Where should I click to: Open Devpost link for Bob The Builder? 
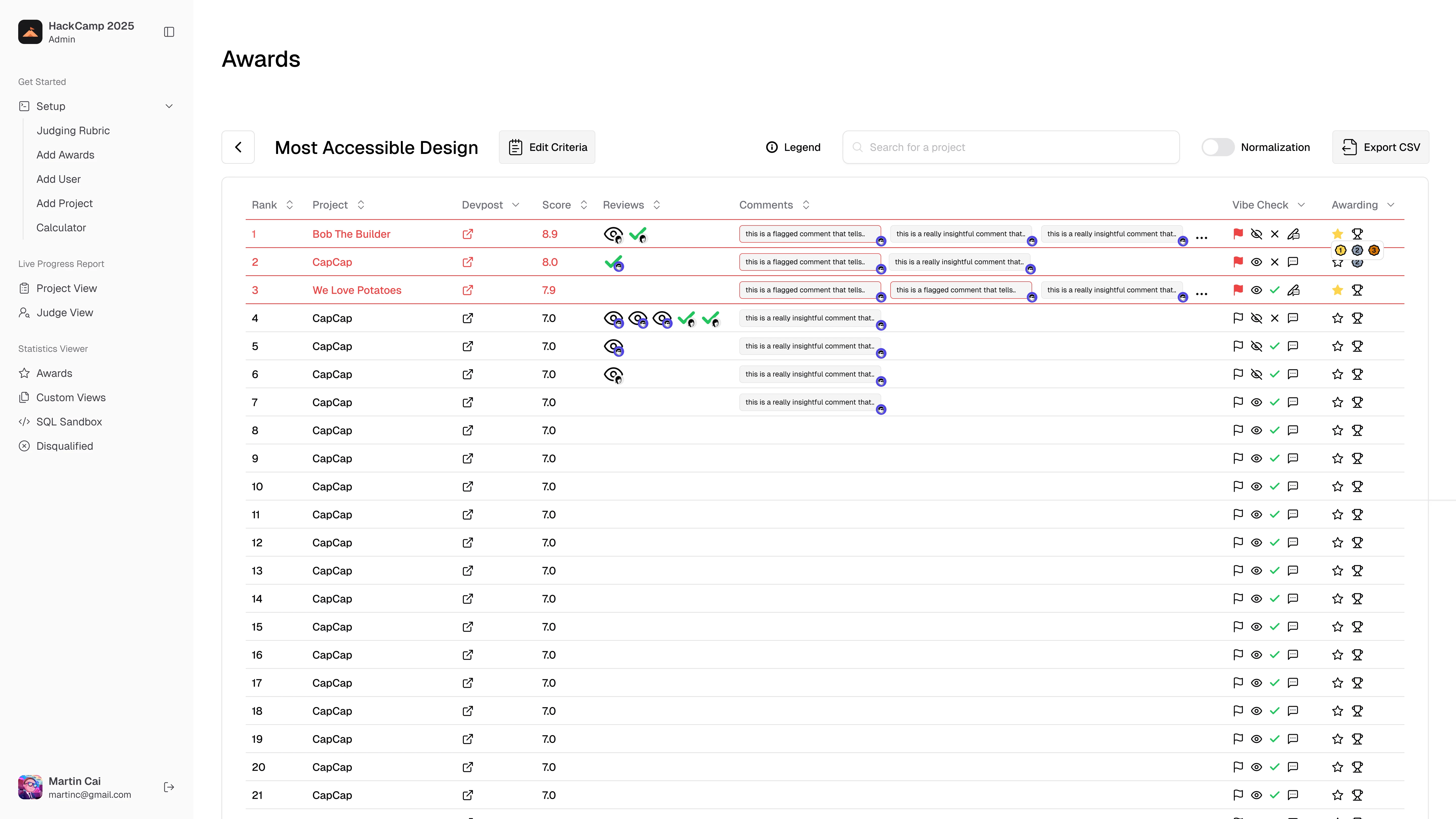(467, 234)
